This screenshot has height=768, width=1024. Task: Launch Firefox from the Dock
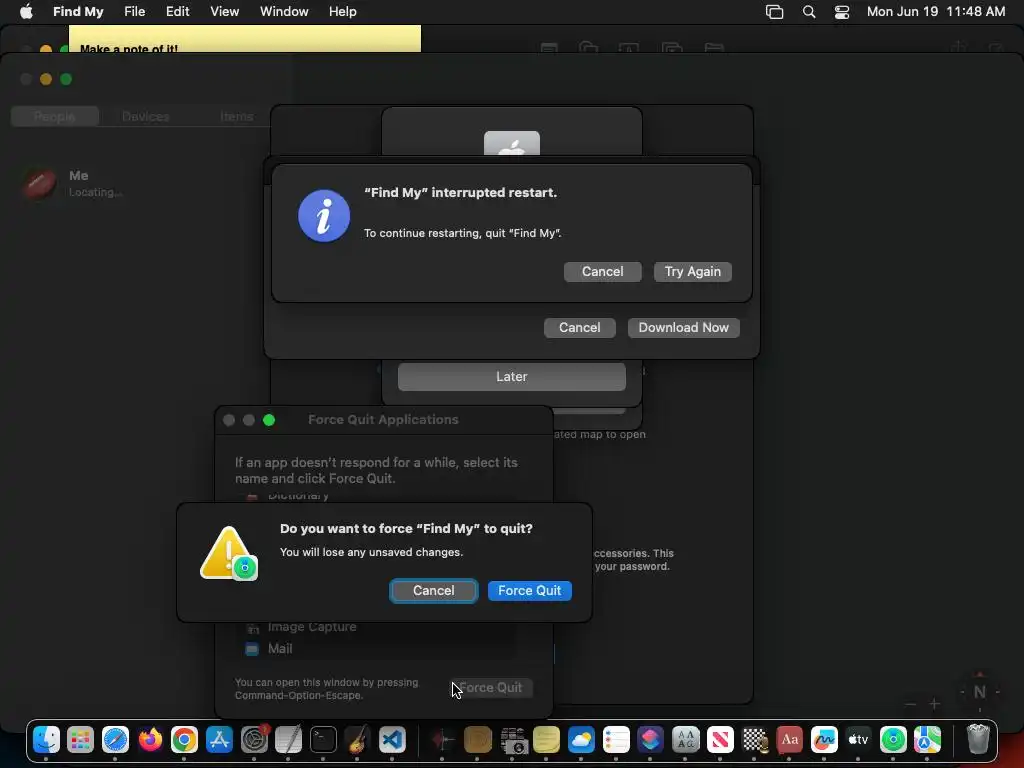point(150,740)
